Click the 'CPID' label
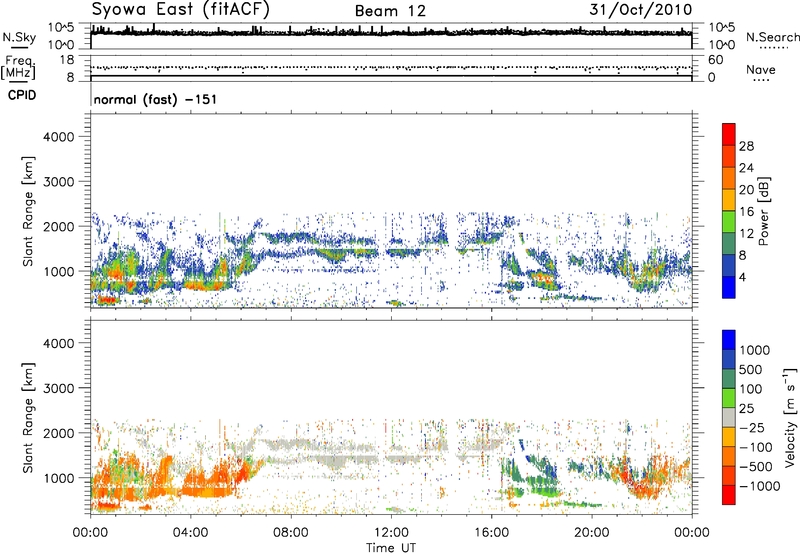The width and height of the screenshot is (800, 554). [22, 95]
